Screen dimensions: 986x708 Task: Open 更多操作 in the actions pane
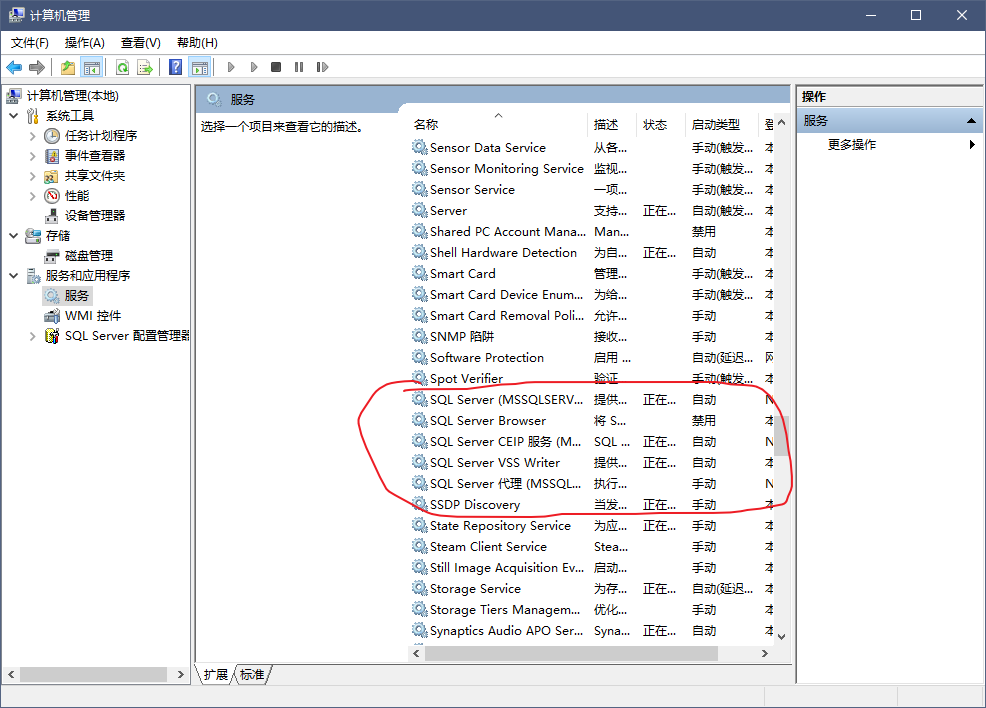(851, 145)
